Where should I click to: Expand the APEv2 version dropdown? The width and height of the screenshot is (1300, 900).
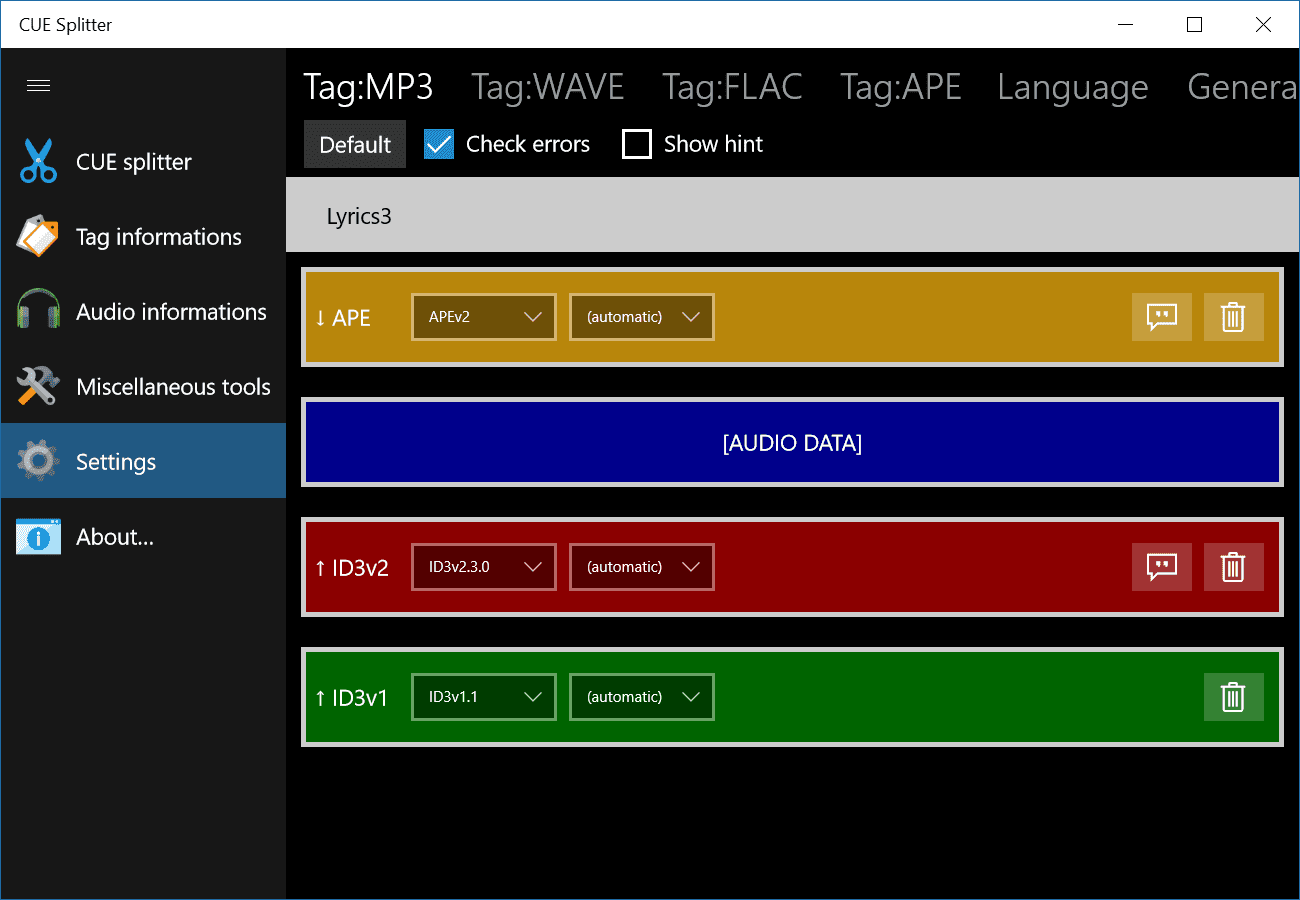484,317
